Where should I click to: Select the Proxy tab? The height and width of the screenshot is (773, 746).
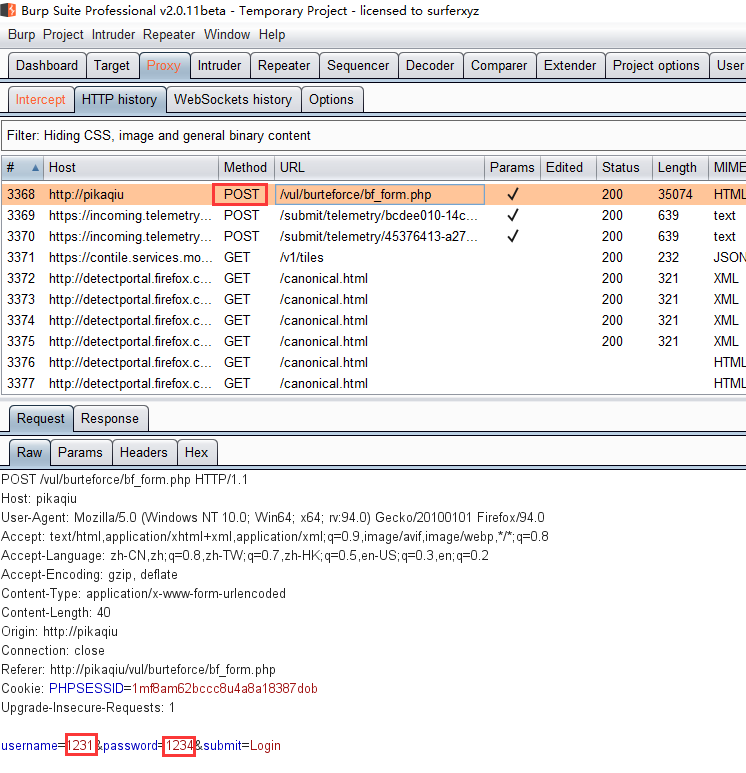coord(164,66)
